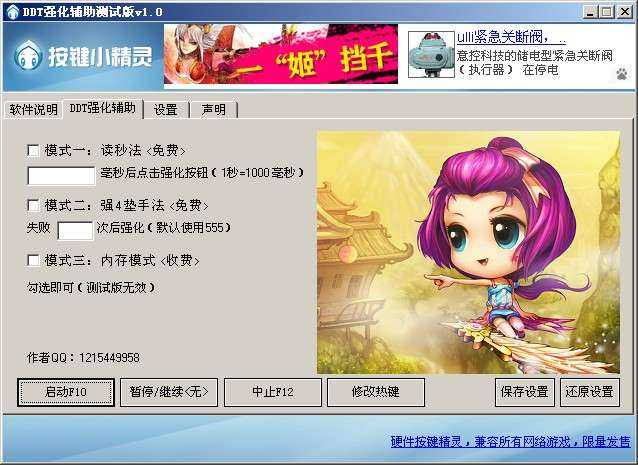The height and width of the screenshot is (465, 638).
Task: Click the 启动F10 start button
Action: 66,392
